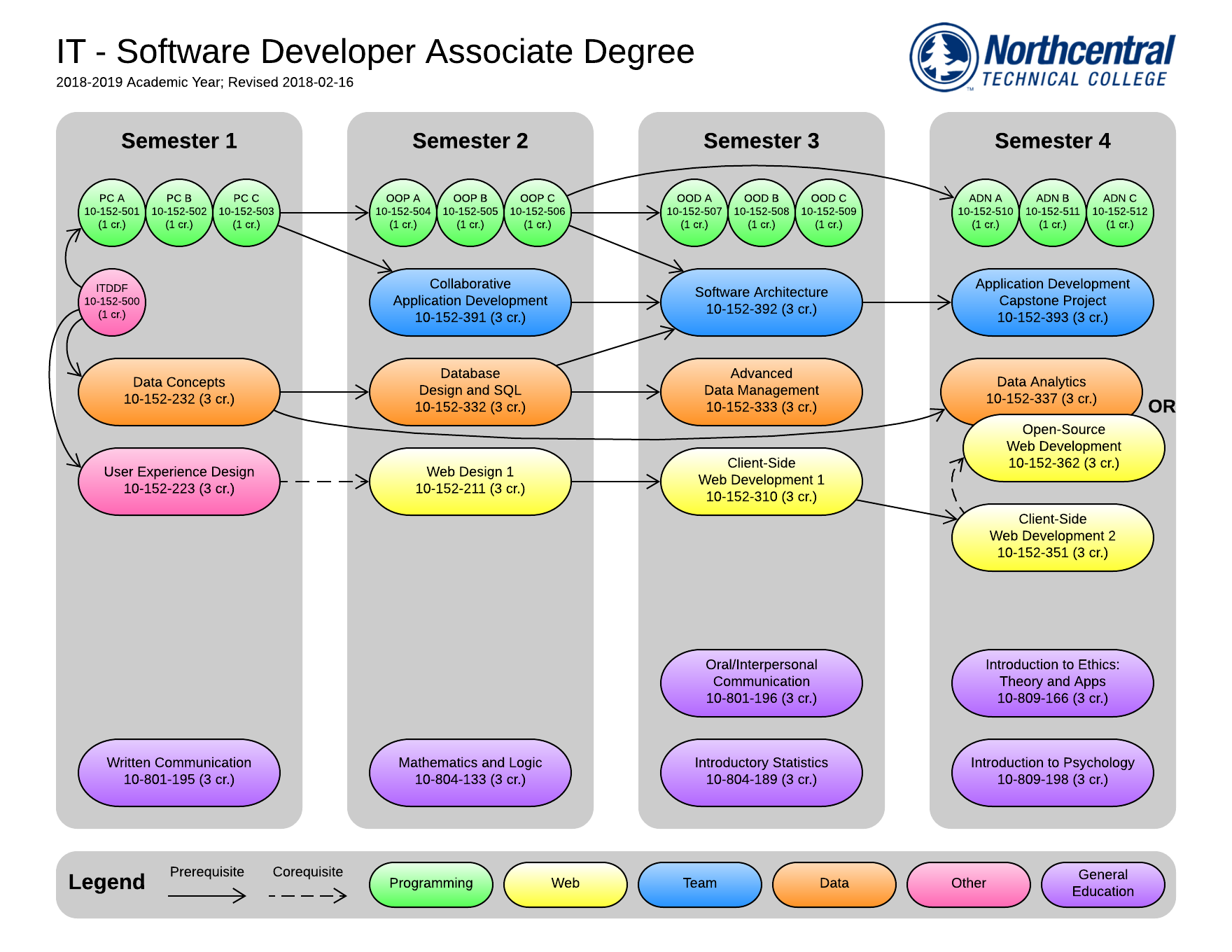1232x952 pixels.
Task: Click the Programming legend swatch
Action: point(431,884)
